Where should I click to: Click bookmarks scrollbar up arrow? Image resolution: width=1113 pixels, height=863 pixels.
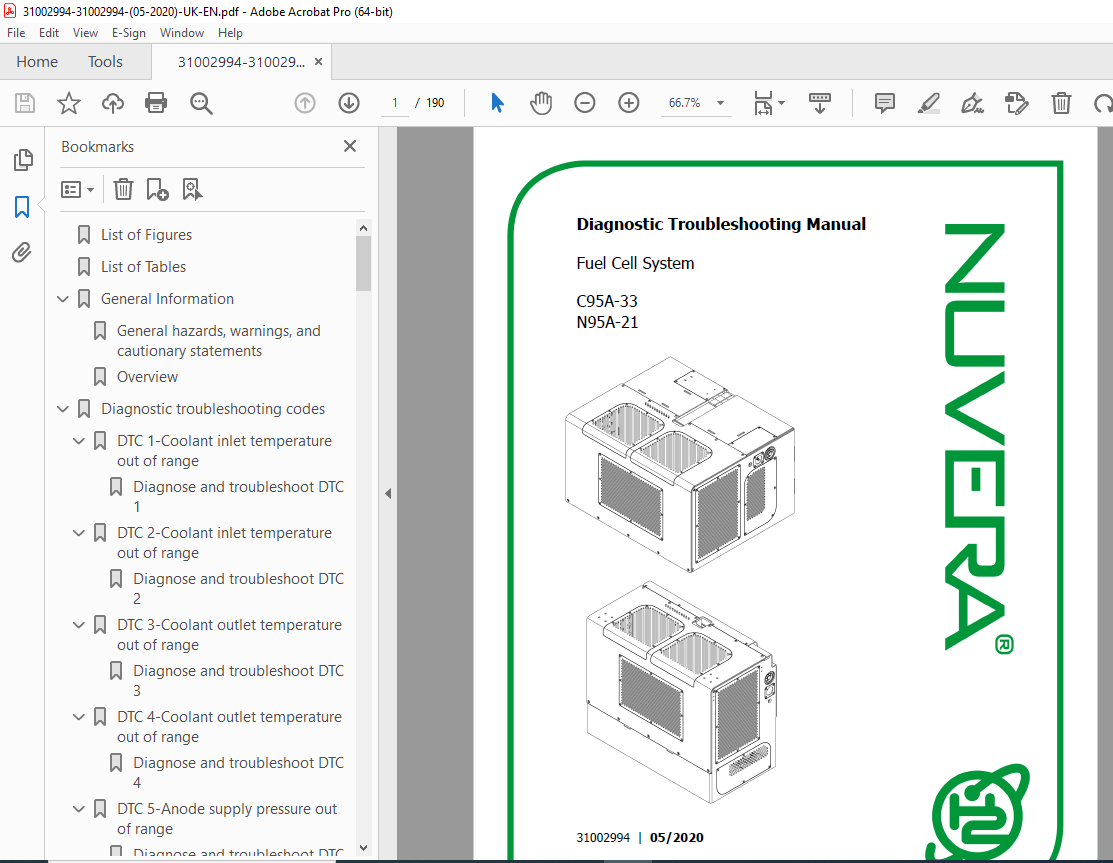pyautogui.click(x=363, y=229)
